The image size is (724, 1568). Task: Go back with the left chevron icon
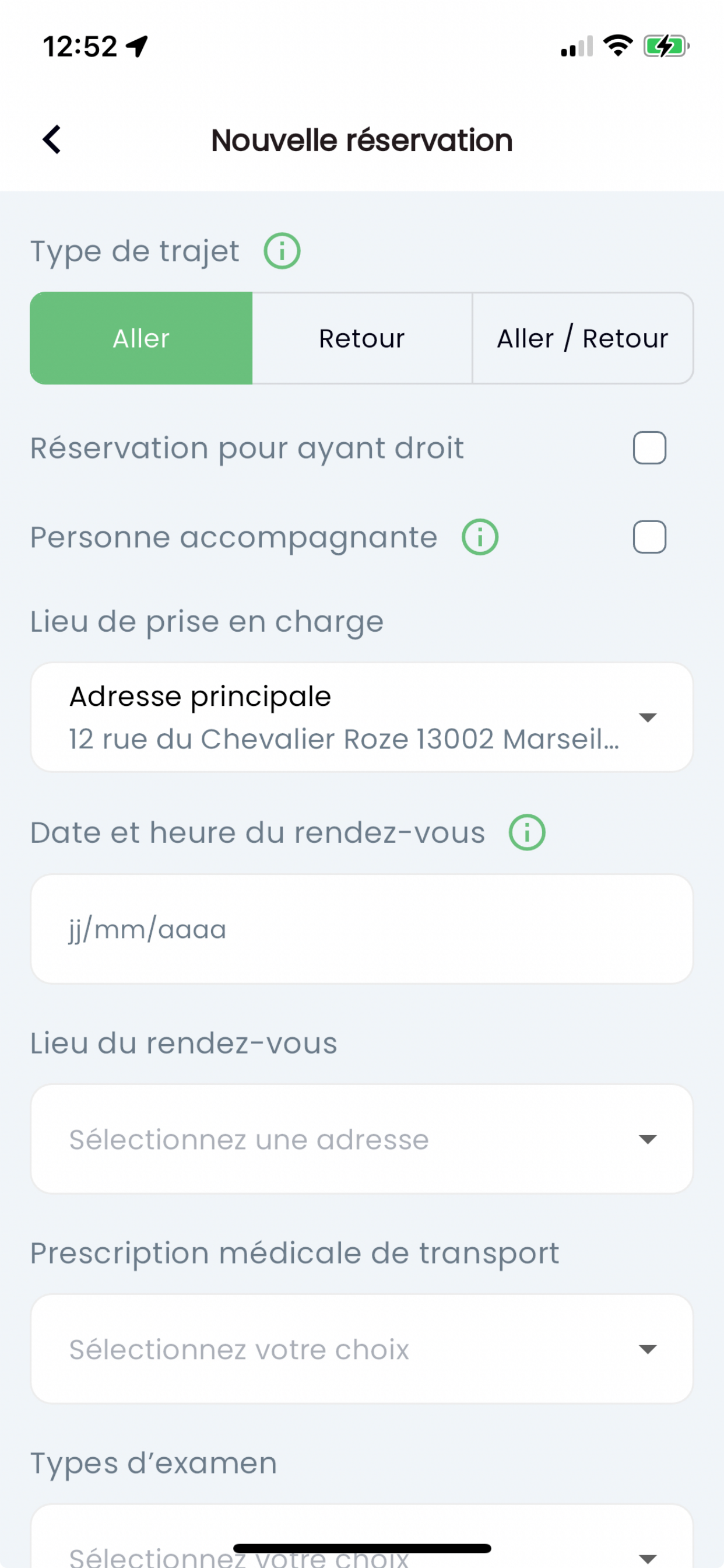[x=52, y=139]
